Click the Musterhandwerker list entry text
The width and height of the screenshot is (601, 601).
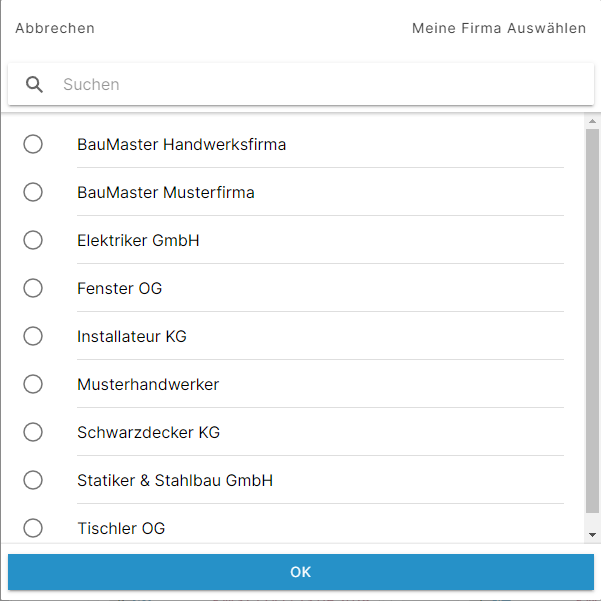coord(148,384)
